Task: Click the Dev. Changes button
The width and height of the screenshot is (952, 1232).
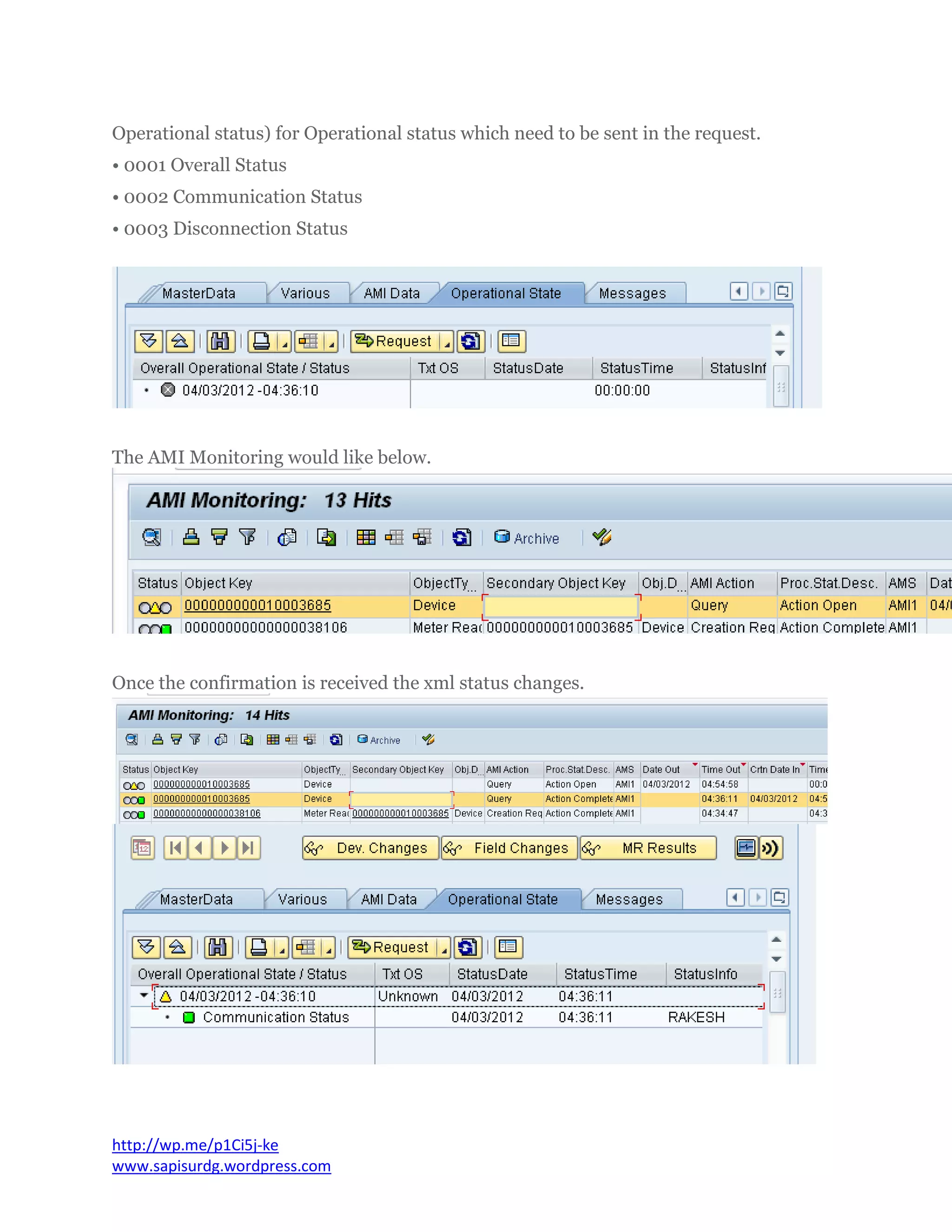Action: point(370,848)
